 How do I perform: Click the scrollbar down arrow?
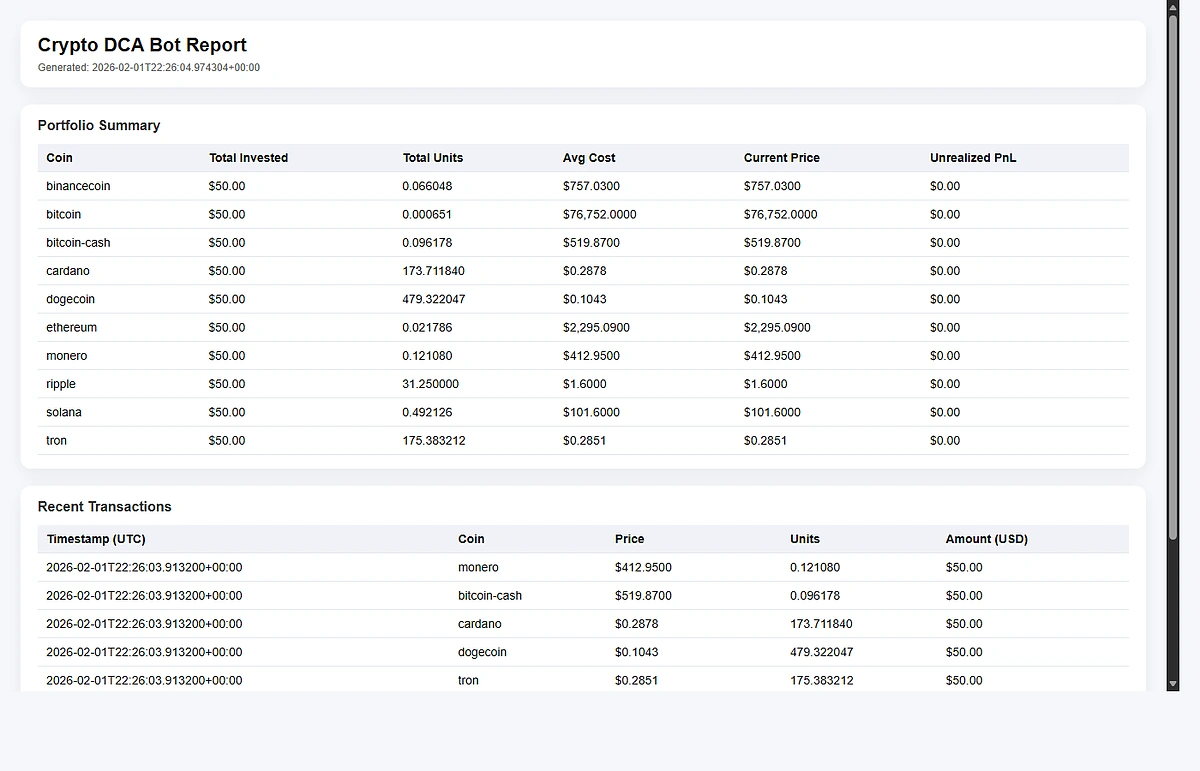[1172, 684]
